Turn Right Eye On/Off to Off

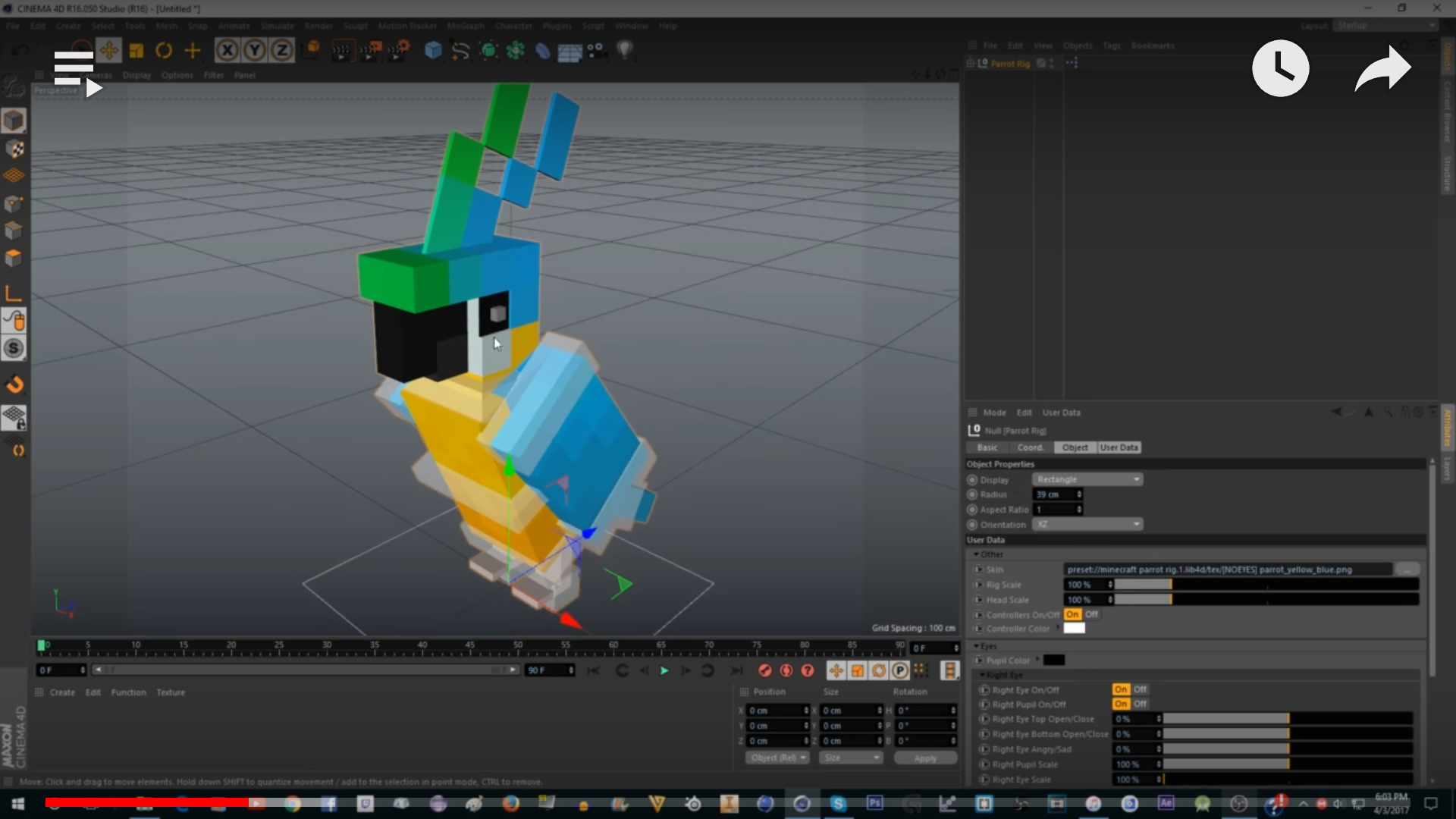(1140, 689)
